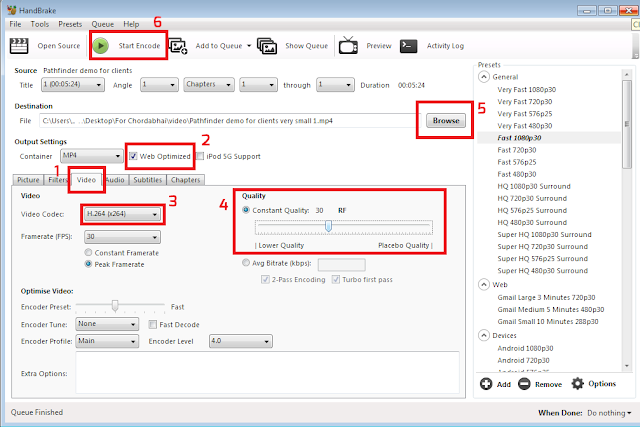This screenshot has width=640, height=427.
Task: Open the Container MP4 dropdown
Action: pos(92,156)
